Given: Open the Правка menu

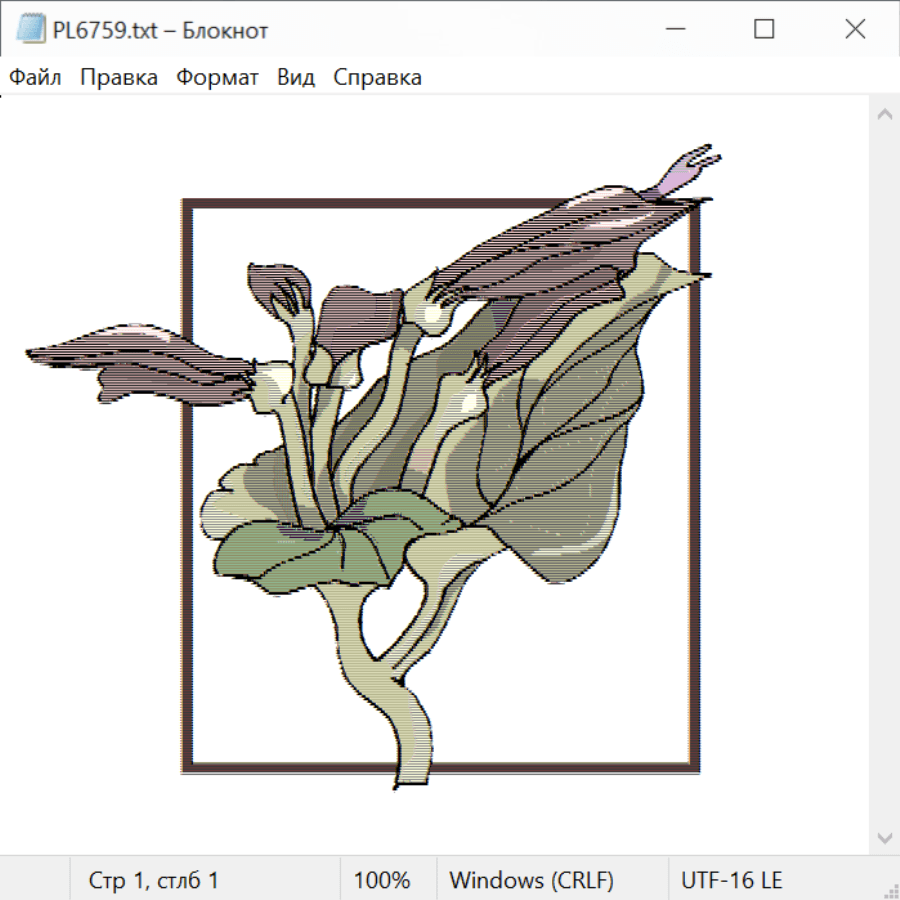Looking at the screenshot, I should coord(118,78).
